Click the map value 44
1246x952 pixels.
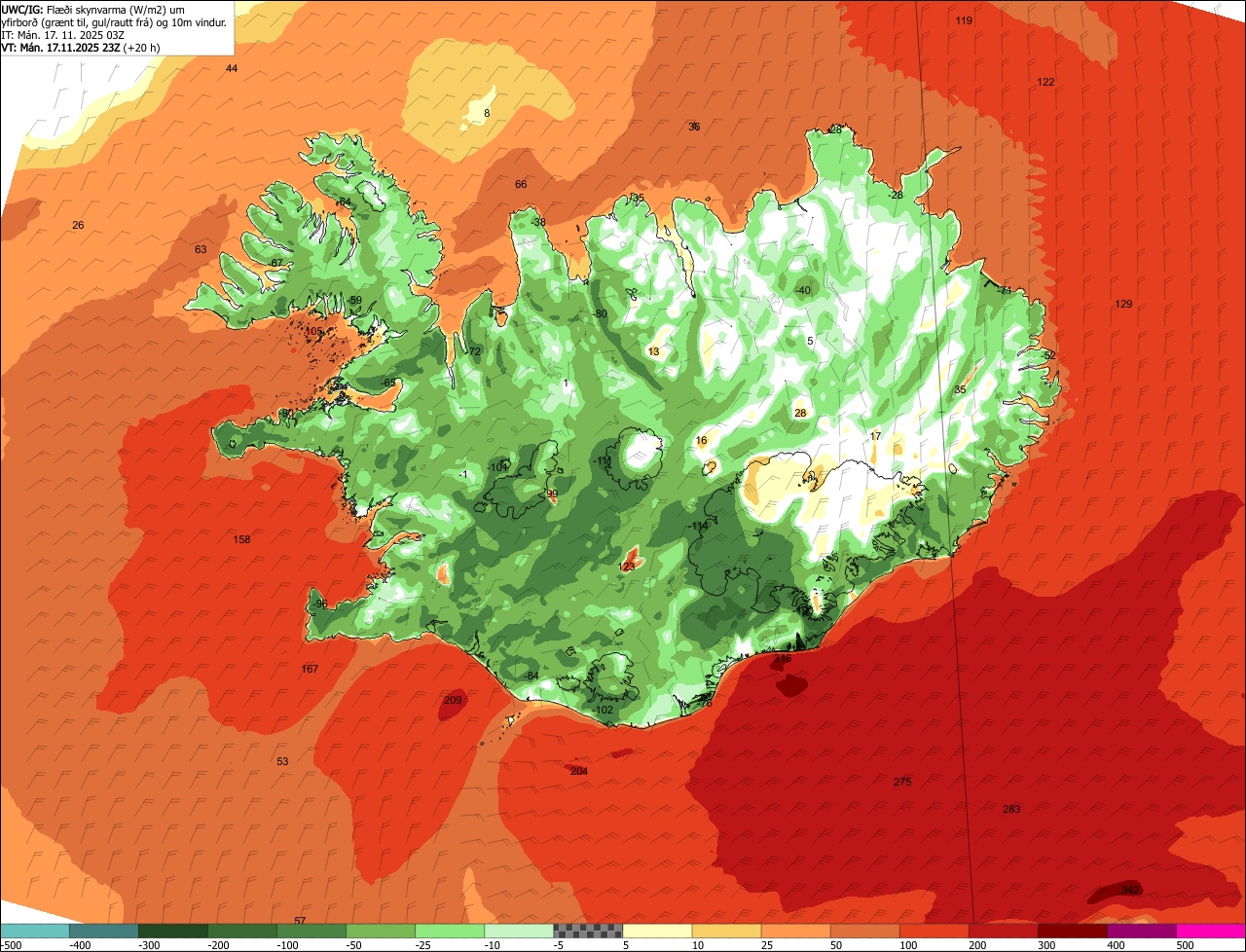[232, 68]
